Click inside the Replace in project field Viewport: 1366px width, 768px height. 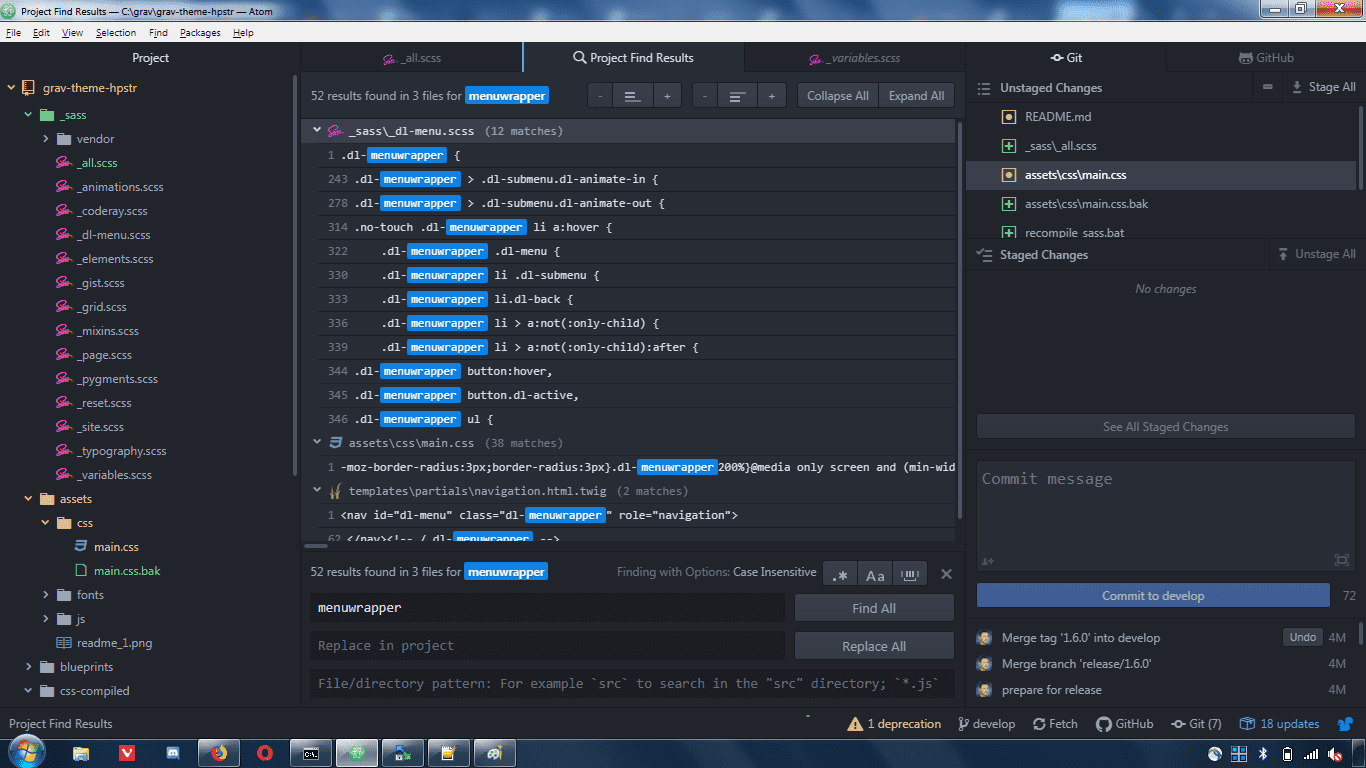tap(545, 645)
